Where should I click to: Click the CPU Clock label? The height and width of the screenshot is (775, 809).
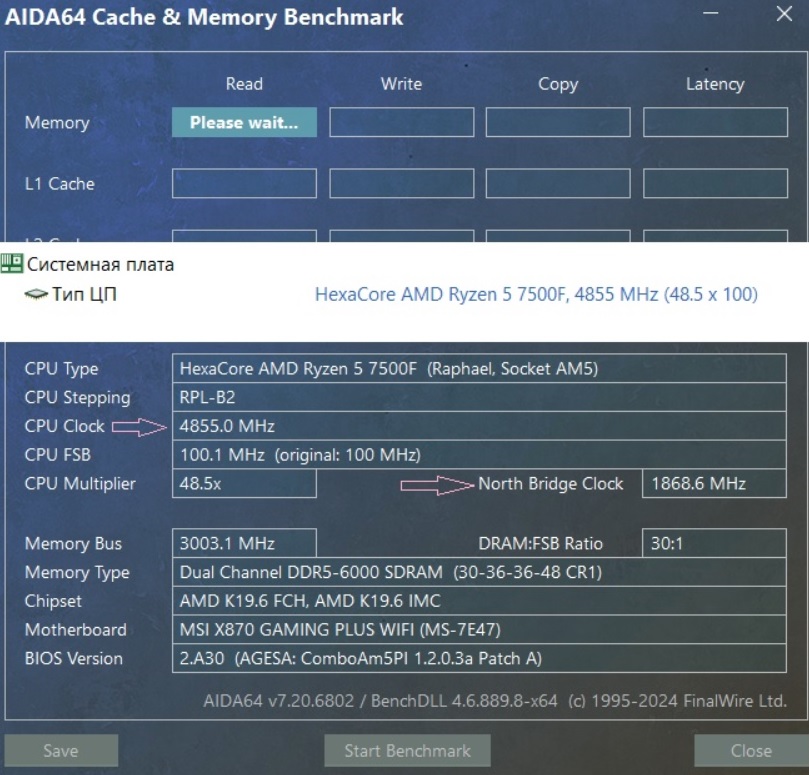(64, 426)
